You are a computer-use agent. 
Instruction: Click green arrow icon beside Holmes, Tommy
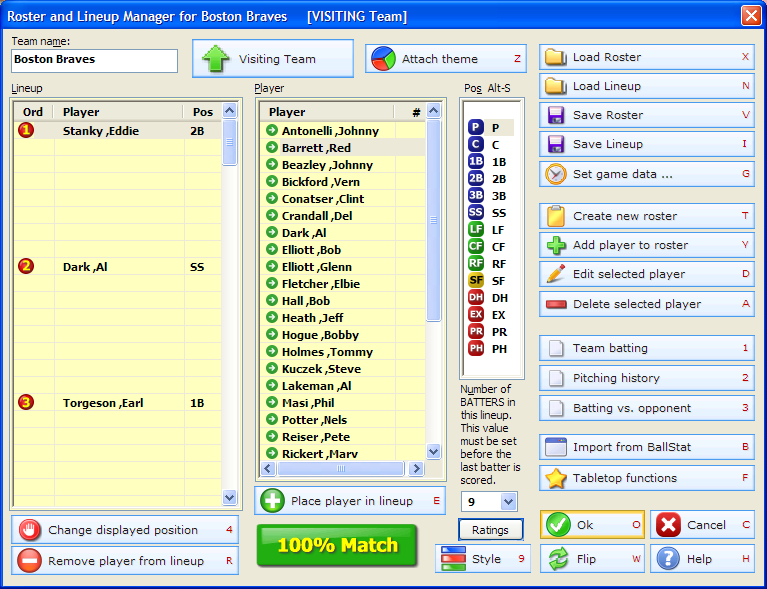272,351
